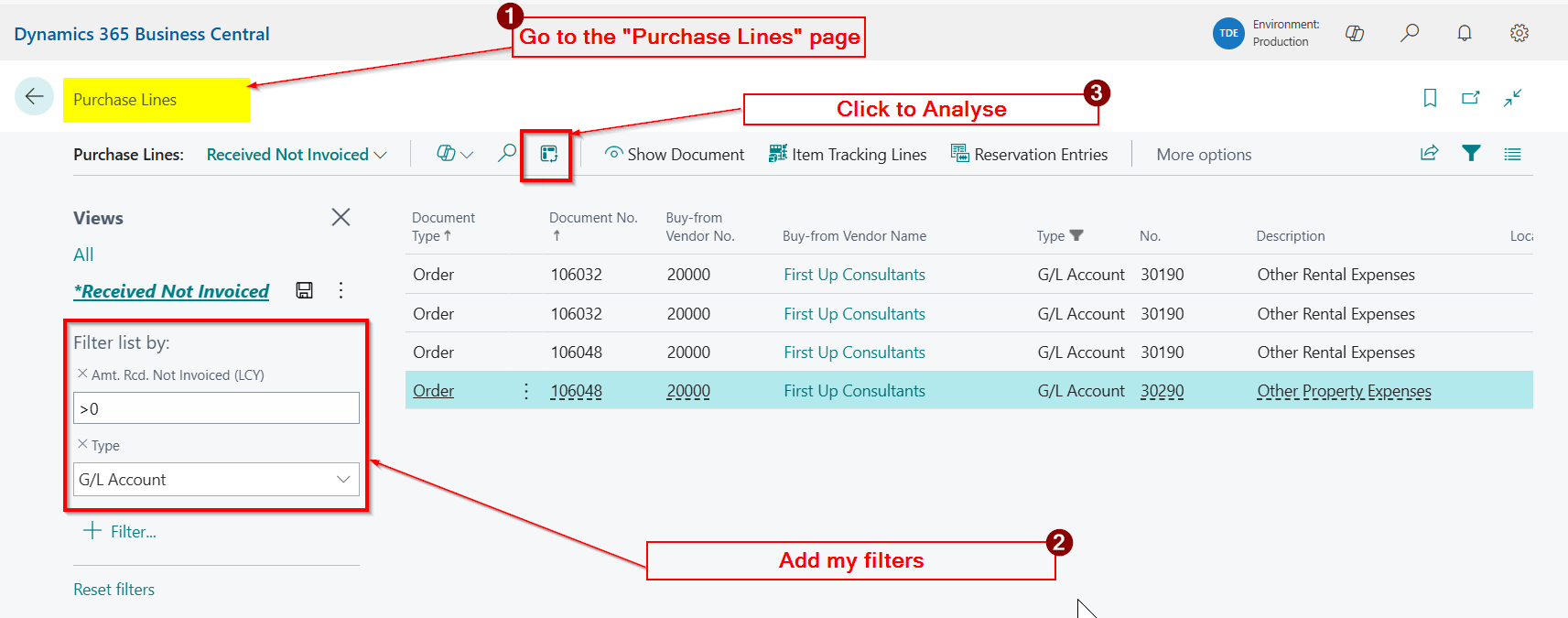The width and height of the screenshot is (1568, 618).
Task: Open the settings gear
Action: point(1519,34)
